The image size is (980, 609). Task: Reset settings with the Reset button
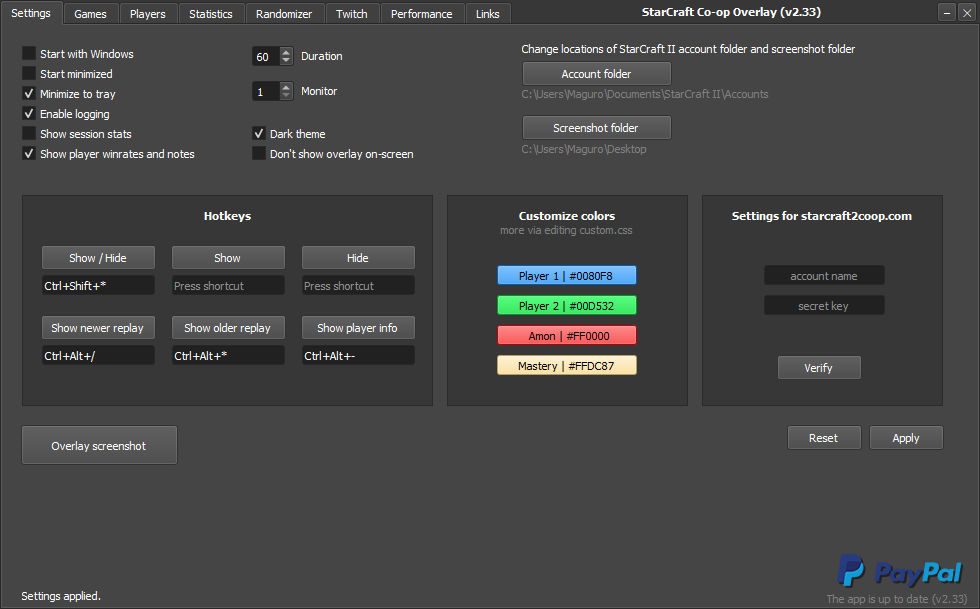pos(824,438)
